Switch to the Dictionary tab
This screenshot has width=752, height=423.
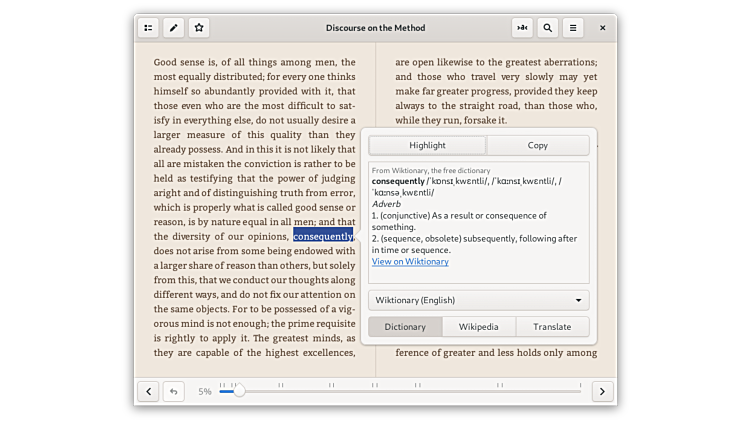click(x=405, y=327)
